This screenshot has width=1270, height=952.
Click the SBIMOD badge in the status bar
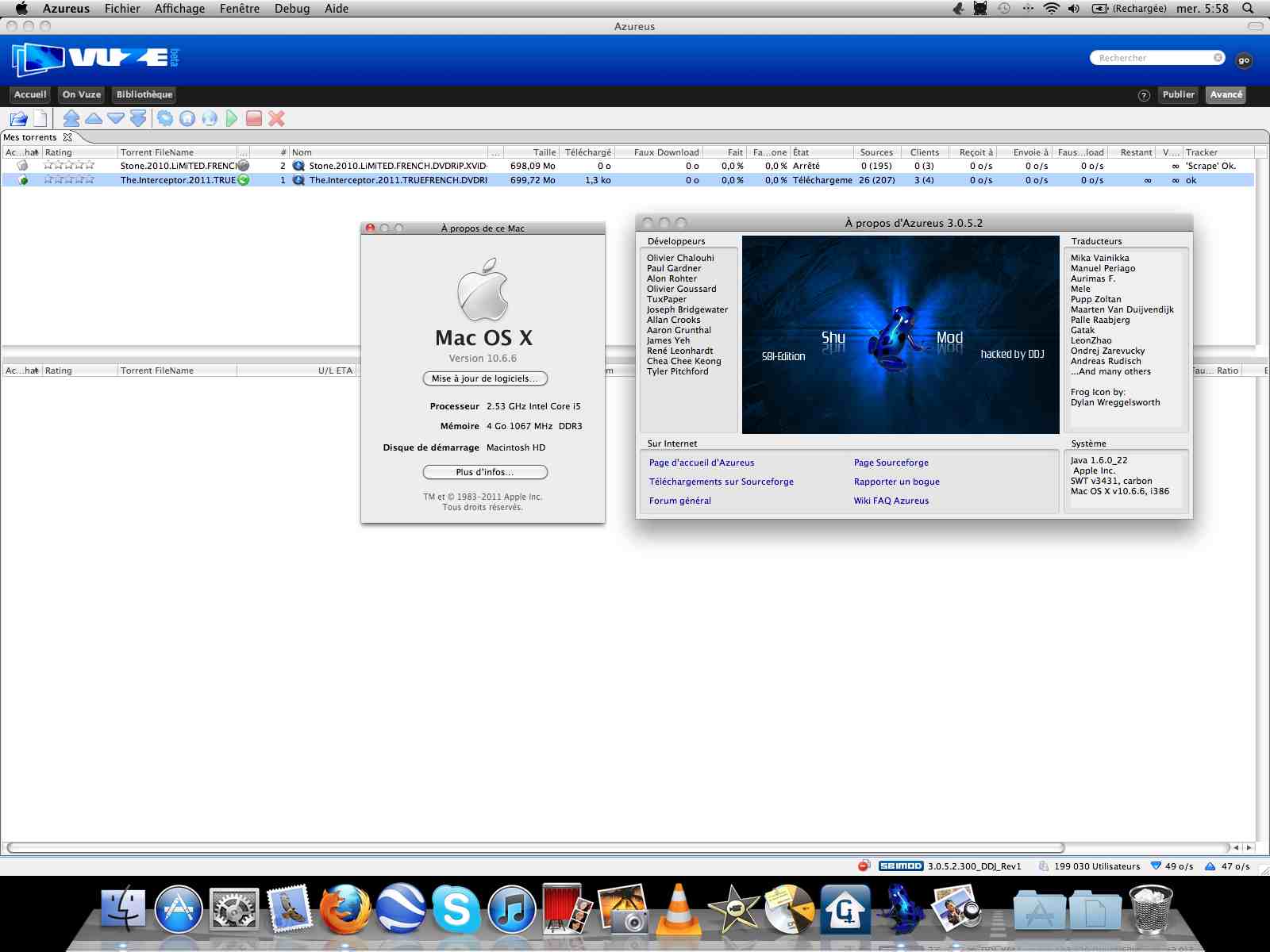[x=901, y=866]
